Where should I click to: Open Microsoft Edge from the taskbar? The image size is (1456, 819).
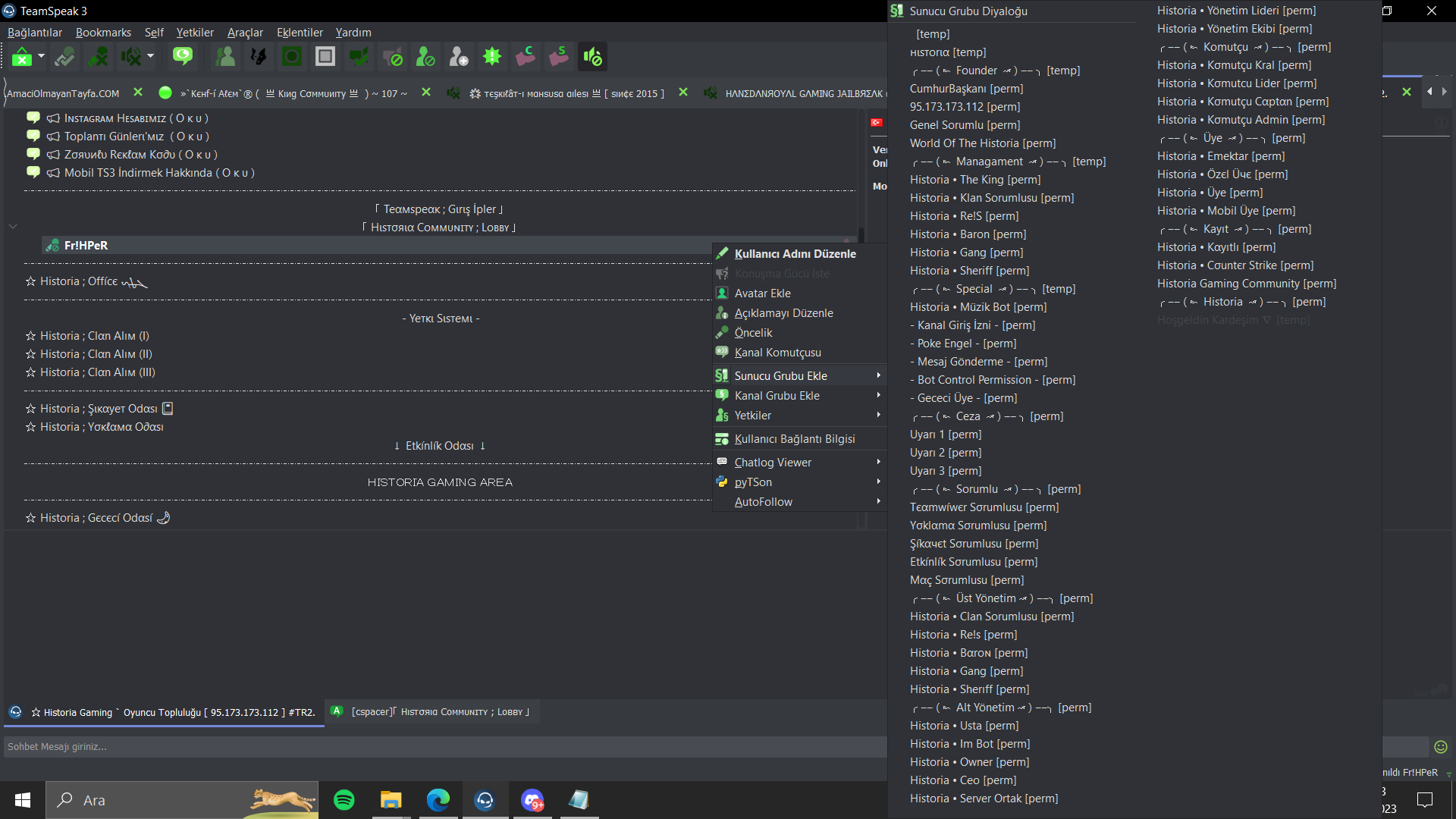click(438, 800)
